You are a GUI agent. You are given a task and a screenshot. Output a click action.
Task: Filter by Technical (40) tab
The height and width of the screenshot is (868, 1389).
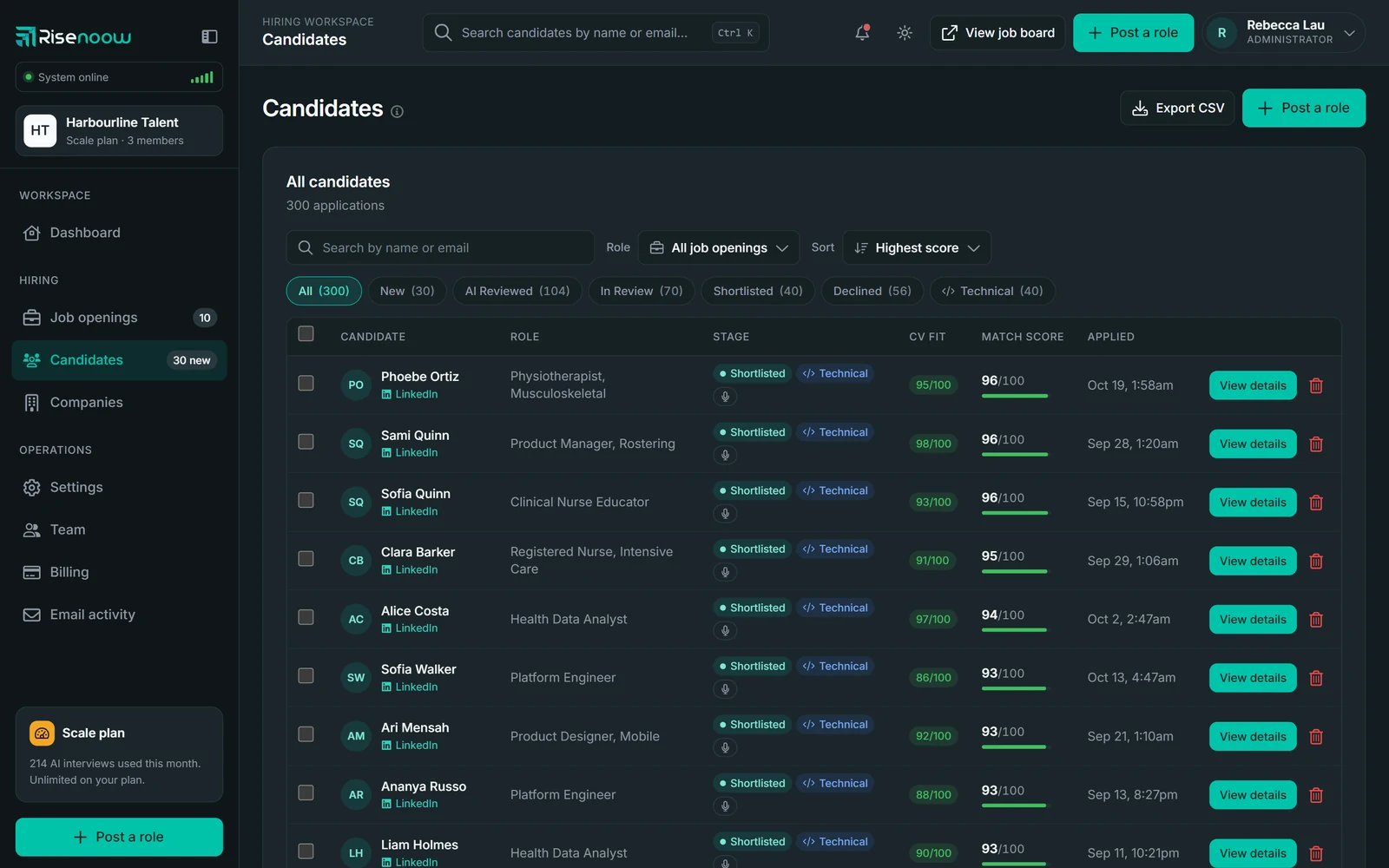(x=992, y=291)
